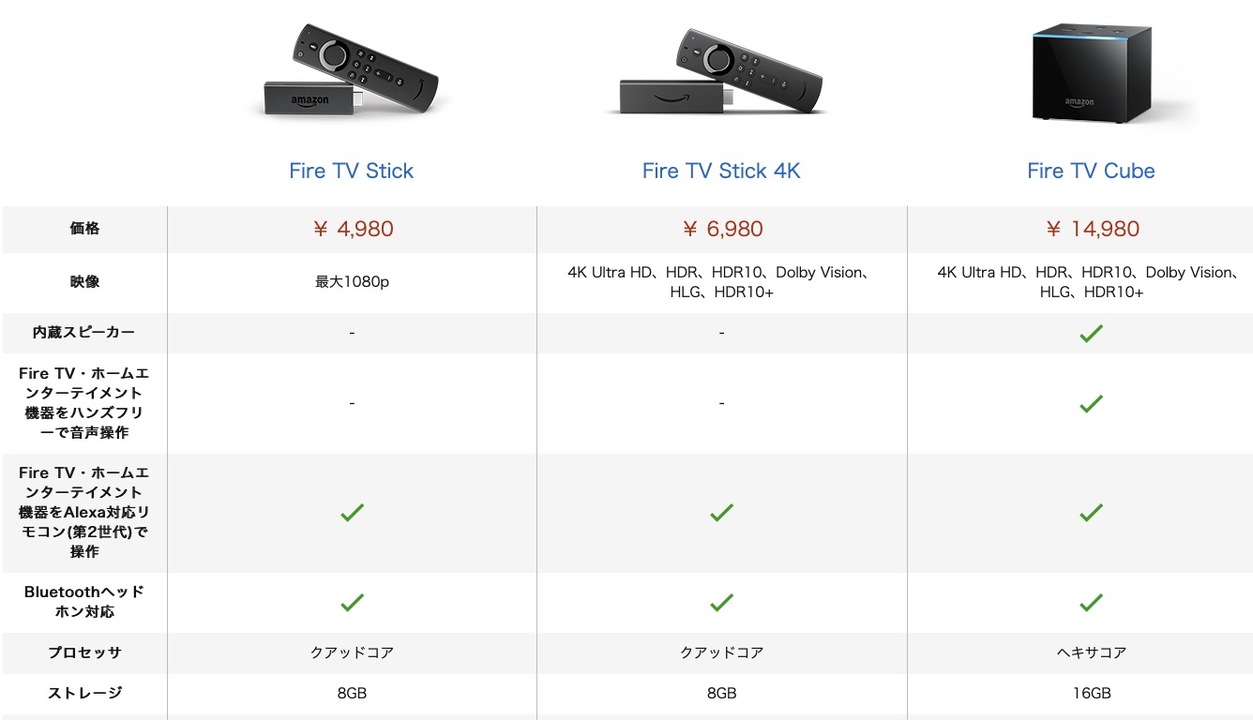Viewport: 1253px width, 720px height.
Task: Click Fire TV Stick 4K Bluetooth checkmark
Action: coord(721,602)
